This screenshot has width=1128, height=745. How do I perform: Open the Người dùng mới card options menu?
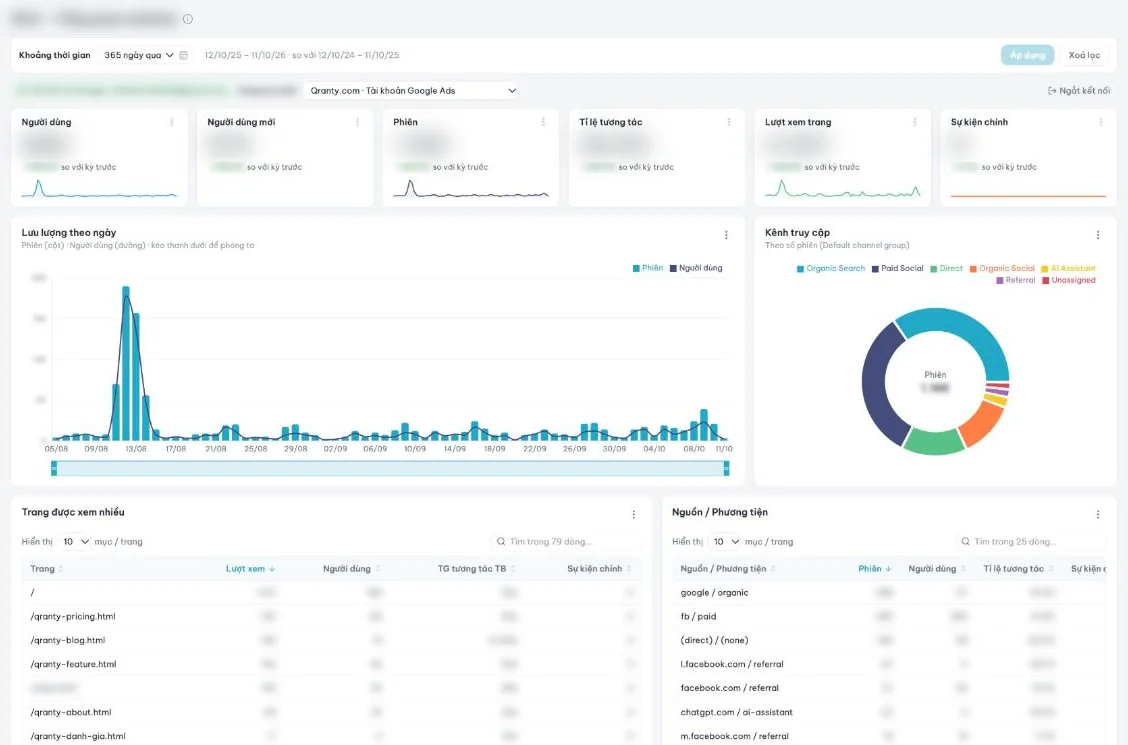(357, 122)
